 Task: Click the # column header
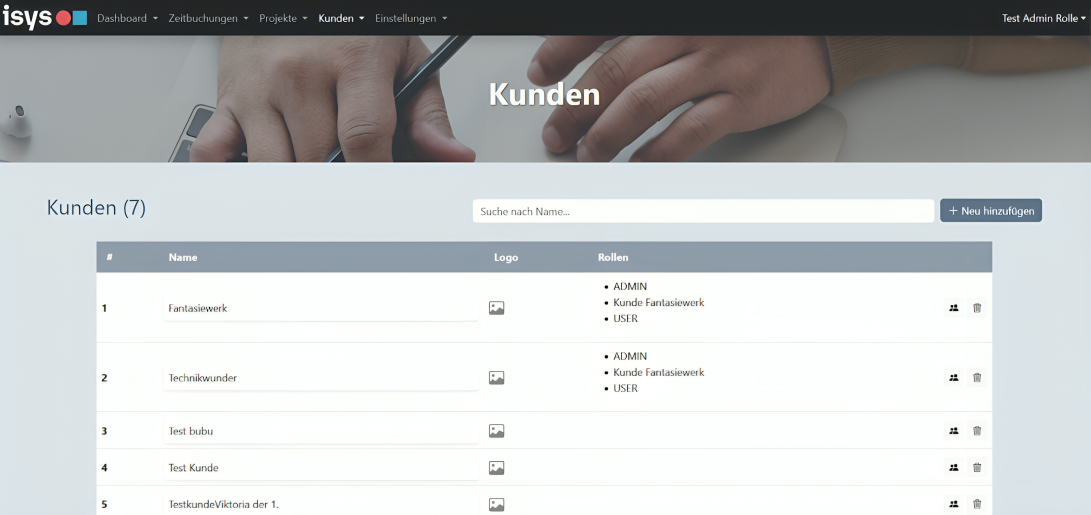[x=109, y=257]
